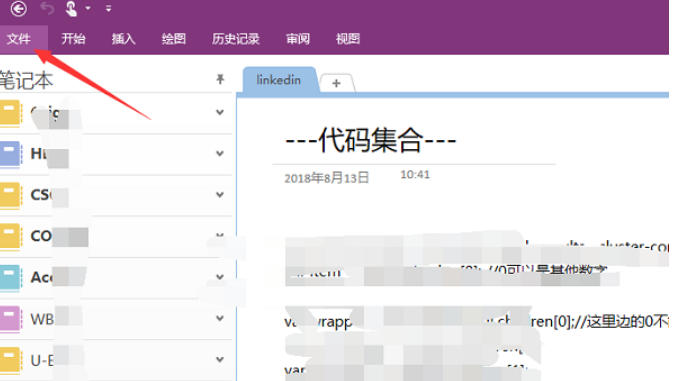680x381 pixels.
Task: Select the CO notebook name
Action: click(41, 236)
